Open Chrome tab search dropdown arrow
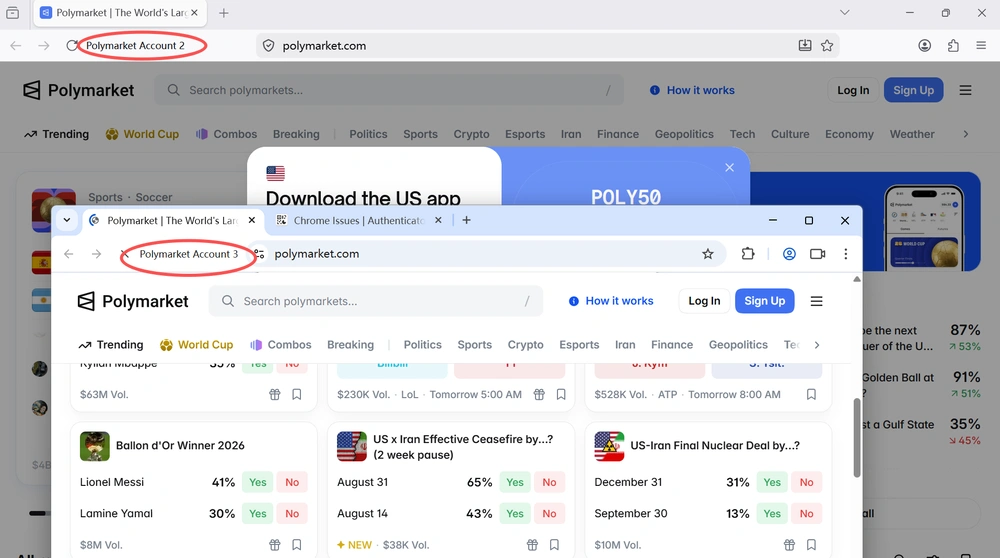 tap(66, 220)
